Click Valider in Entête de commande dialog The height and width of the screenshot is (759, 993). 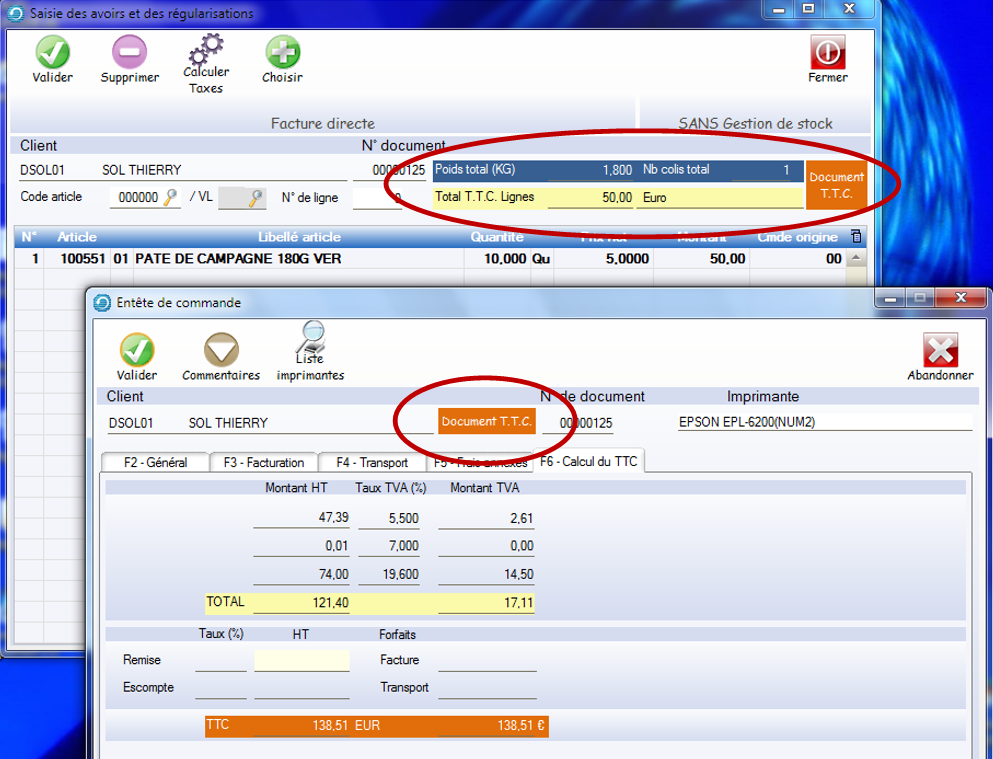click(x=137, y=351)
